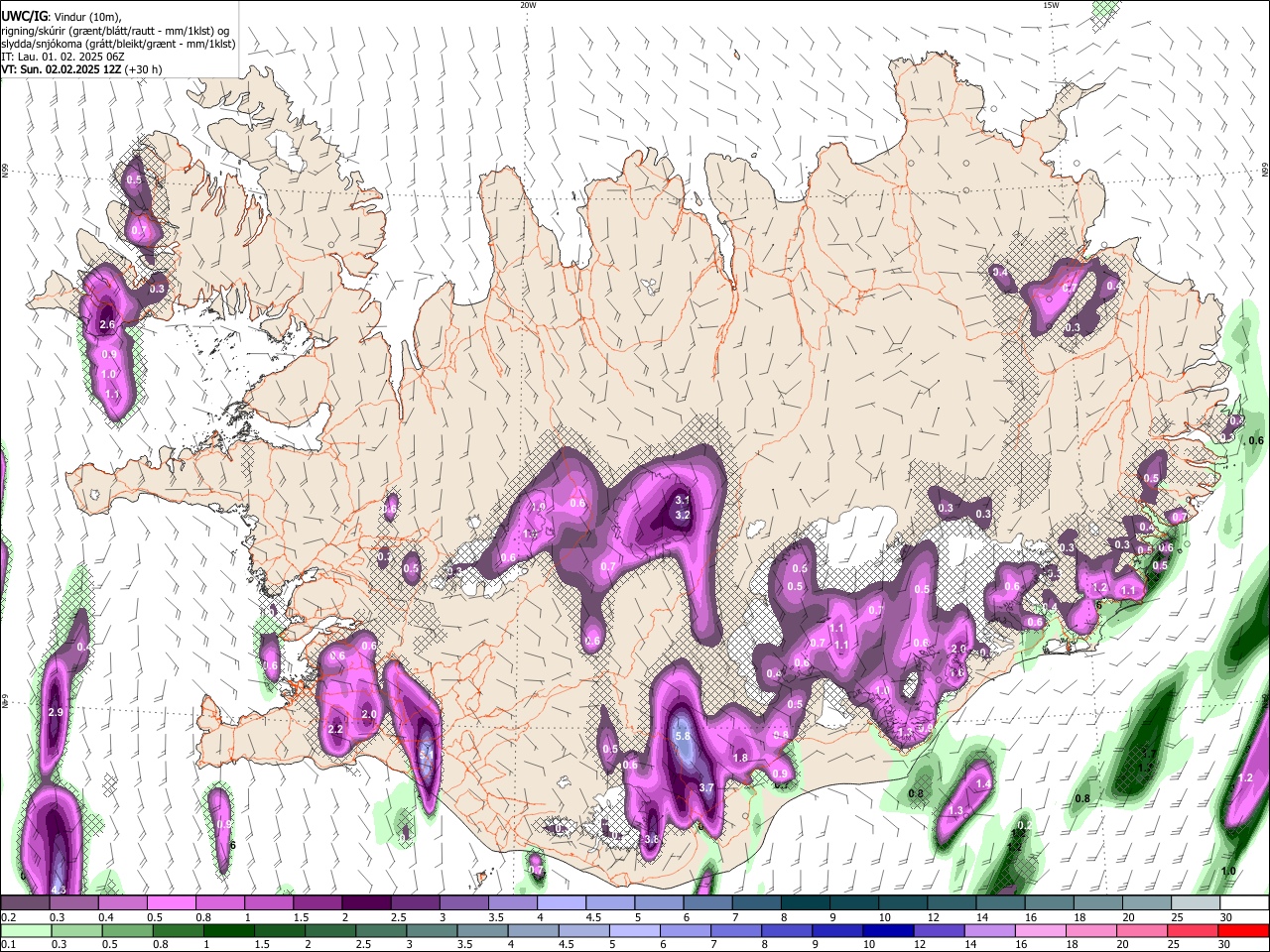Screen dimensions: 1270x952
Task: Click the 15W longitude label
Action: 1051,5
